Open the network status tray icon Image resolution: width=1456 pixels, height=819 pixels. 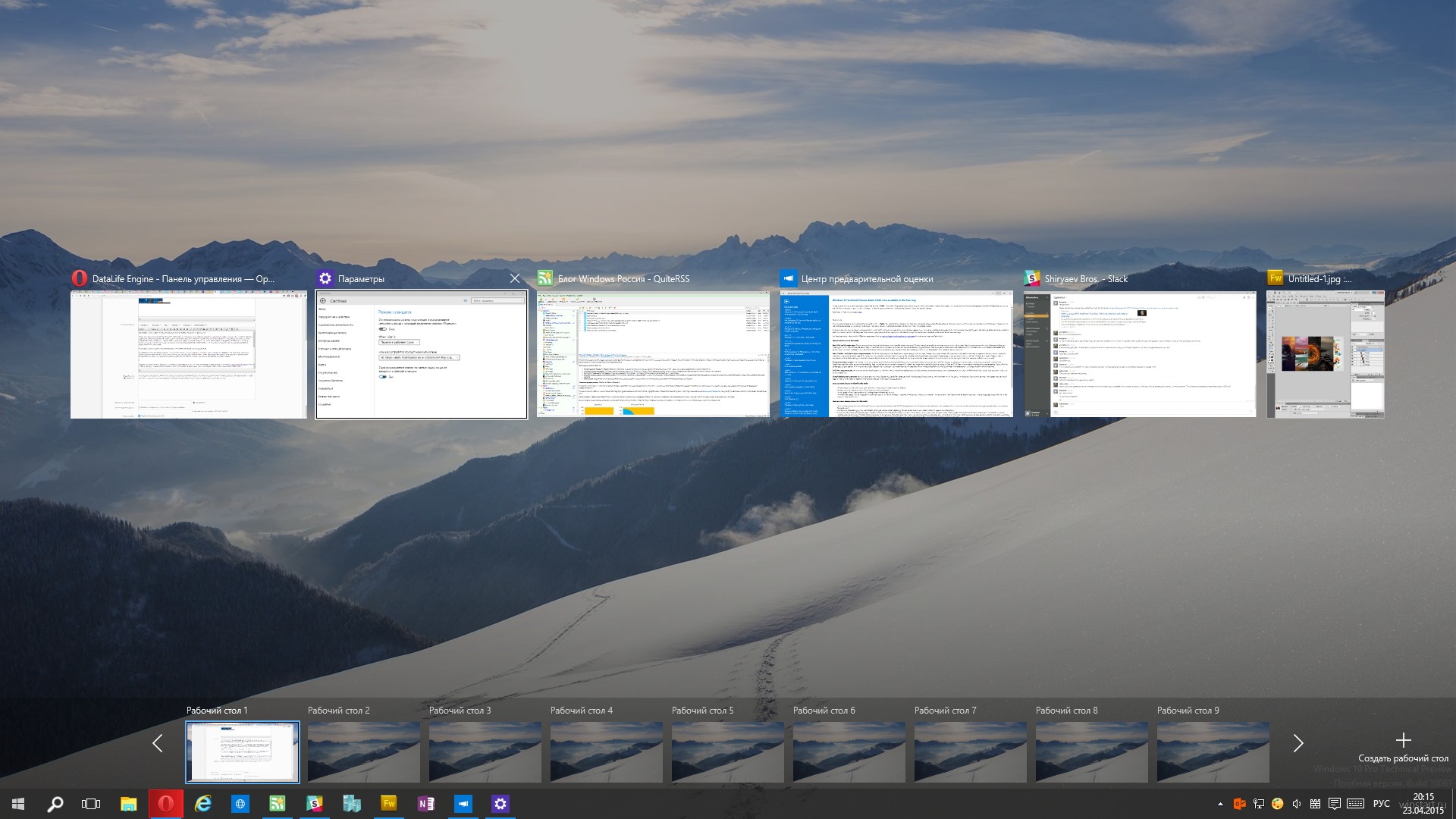click(1259, 804)
